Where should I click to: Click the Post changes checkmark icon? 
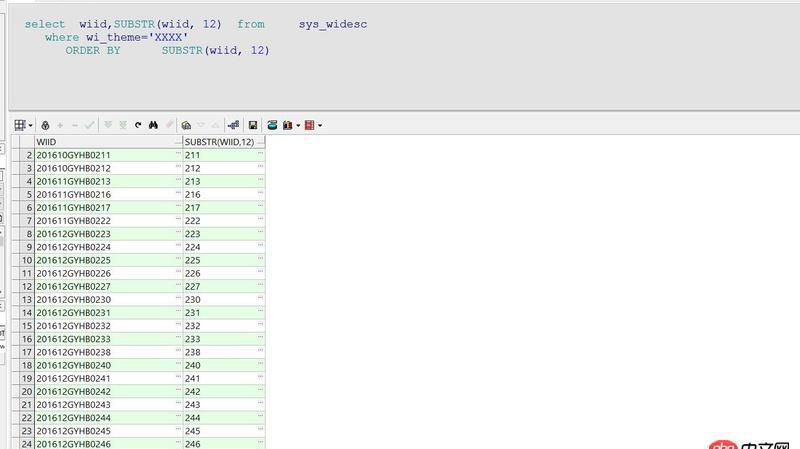[90, 125]
